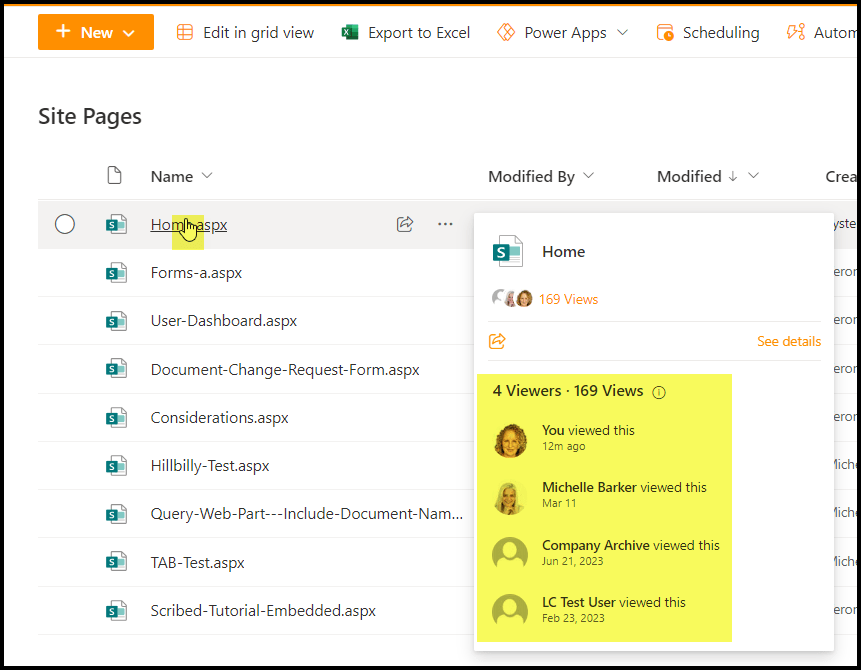Expand the Name column header menu
This screenshot has height=670, width=861.
[x=207, y=176]
